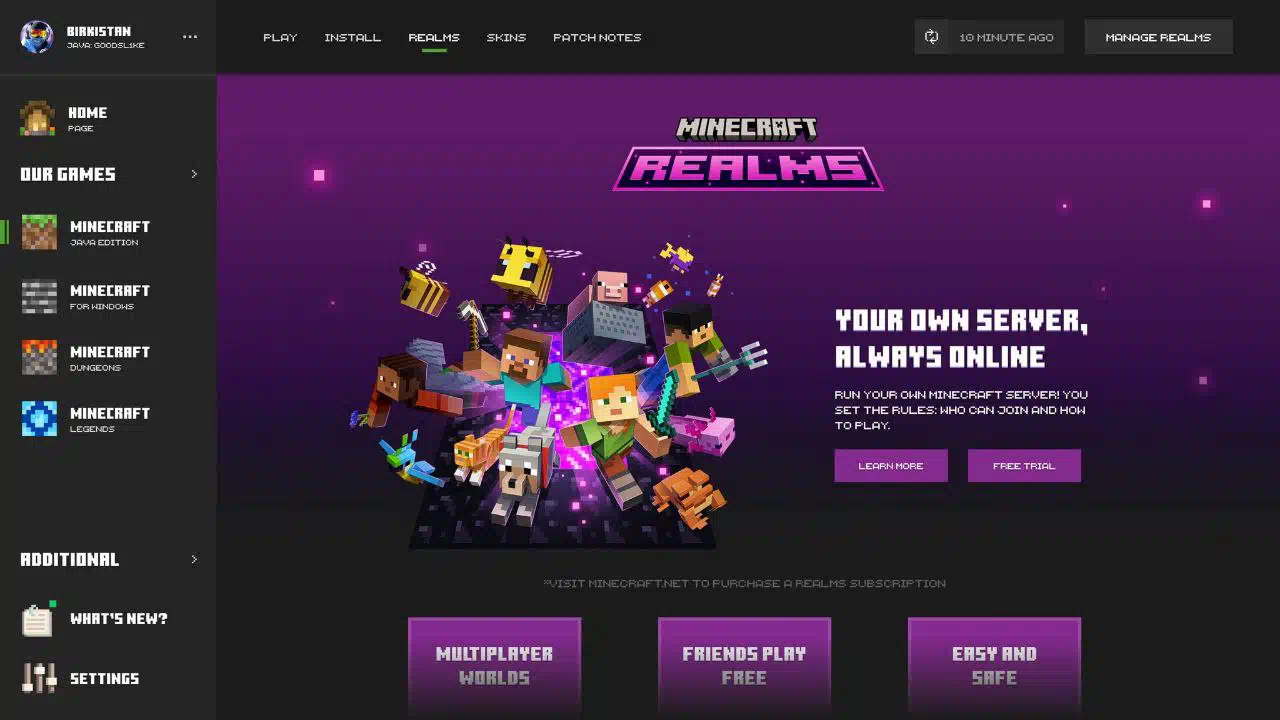Go to the Install tab
1280x720 pixels.
pyautogui.click(x=353, y=37)
